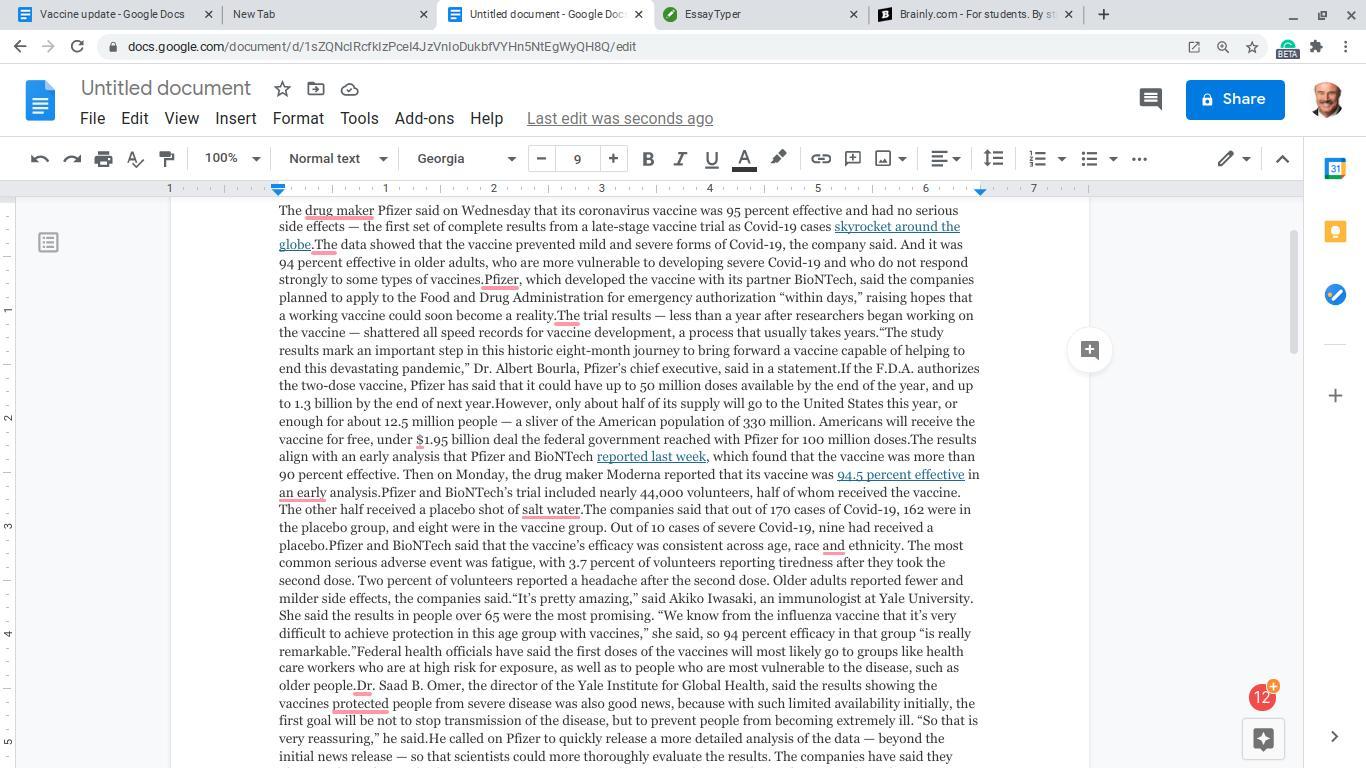Click the font size field
The image size is (1366, 768).
point(577,159)
